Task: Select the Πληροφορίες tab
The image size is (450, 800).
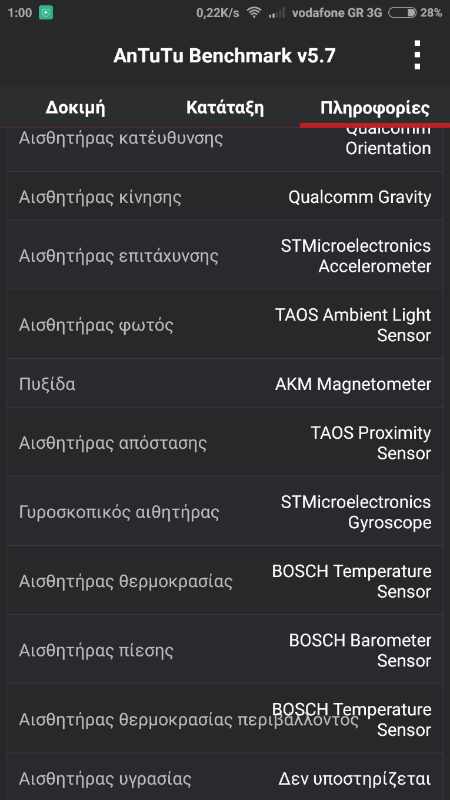Action: click(x=375, y=108)
